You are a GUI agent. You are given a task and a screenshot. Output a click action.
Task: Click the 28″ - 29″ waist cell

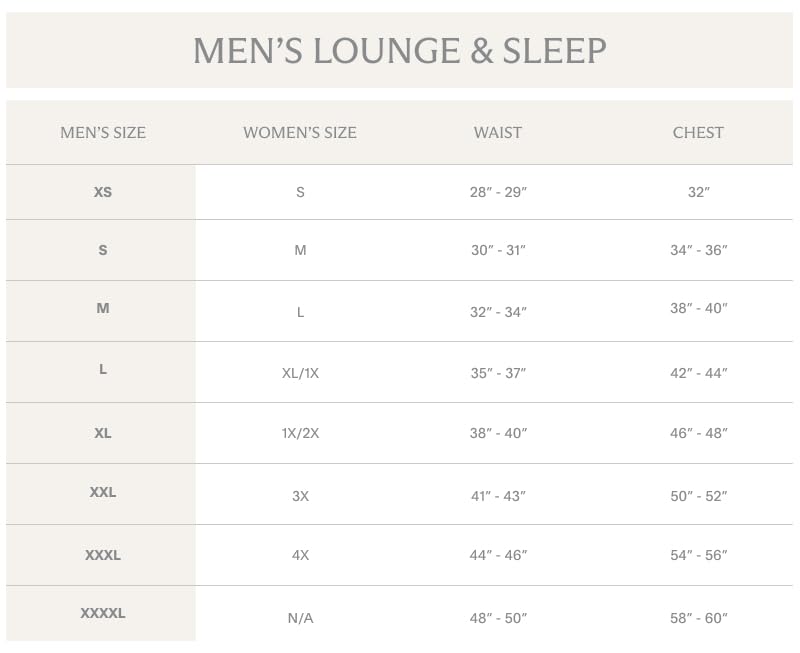point(498,192)
